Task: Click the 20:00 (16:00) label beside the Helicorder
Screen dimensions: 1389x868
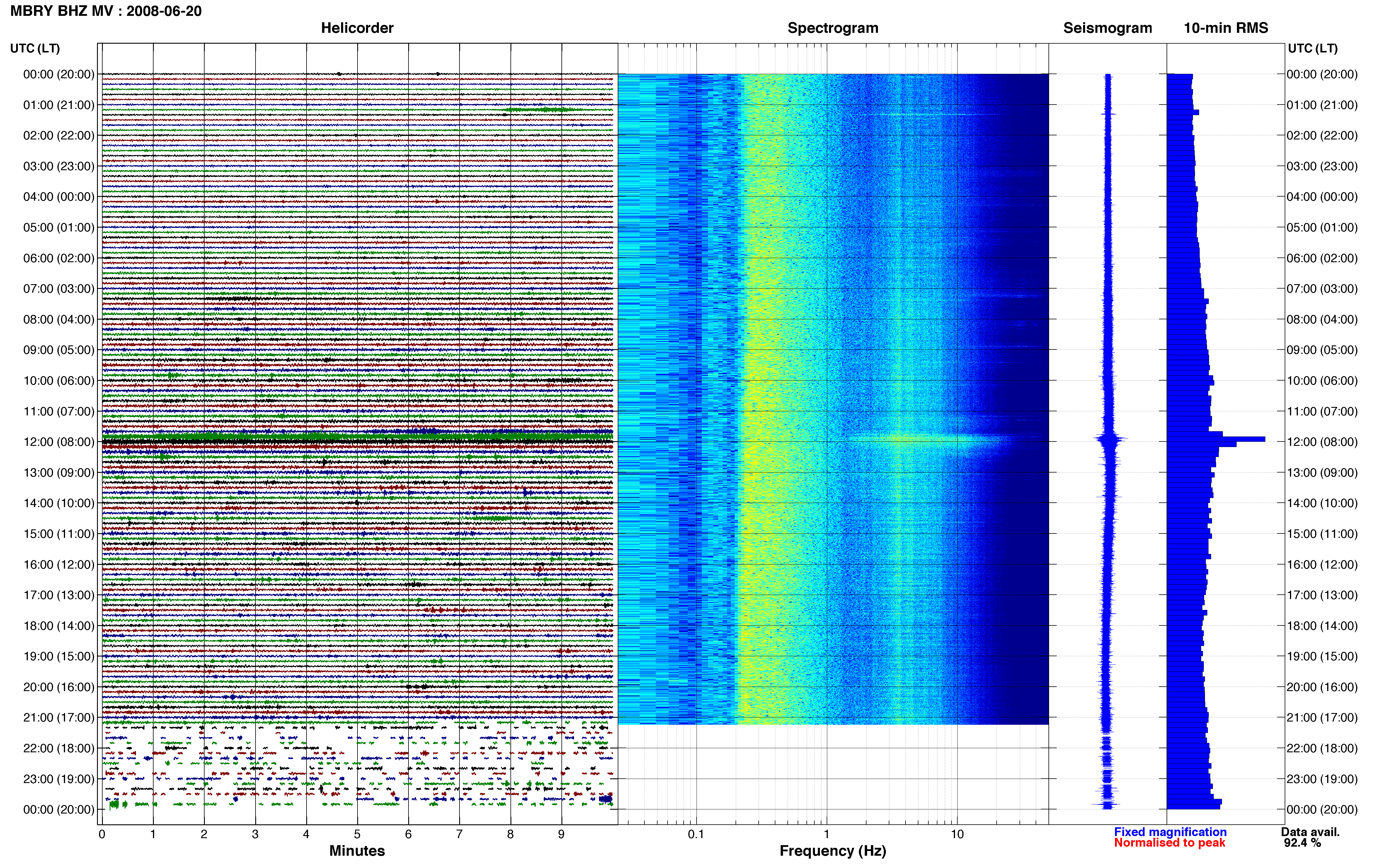Action: [59, 687]
